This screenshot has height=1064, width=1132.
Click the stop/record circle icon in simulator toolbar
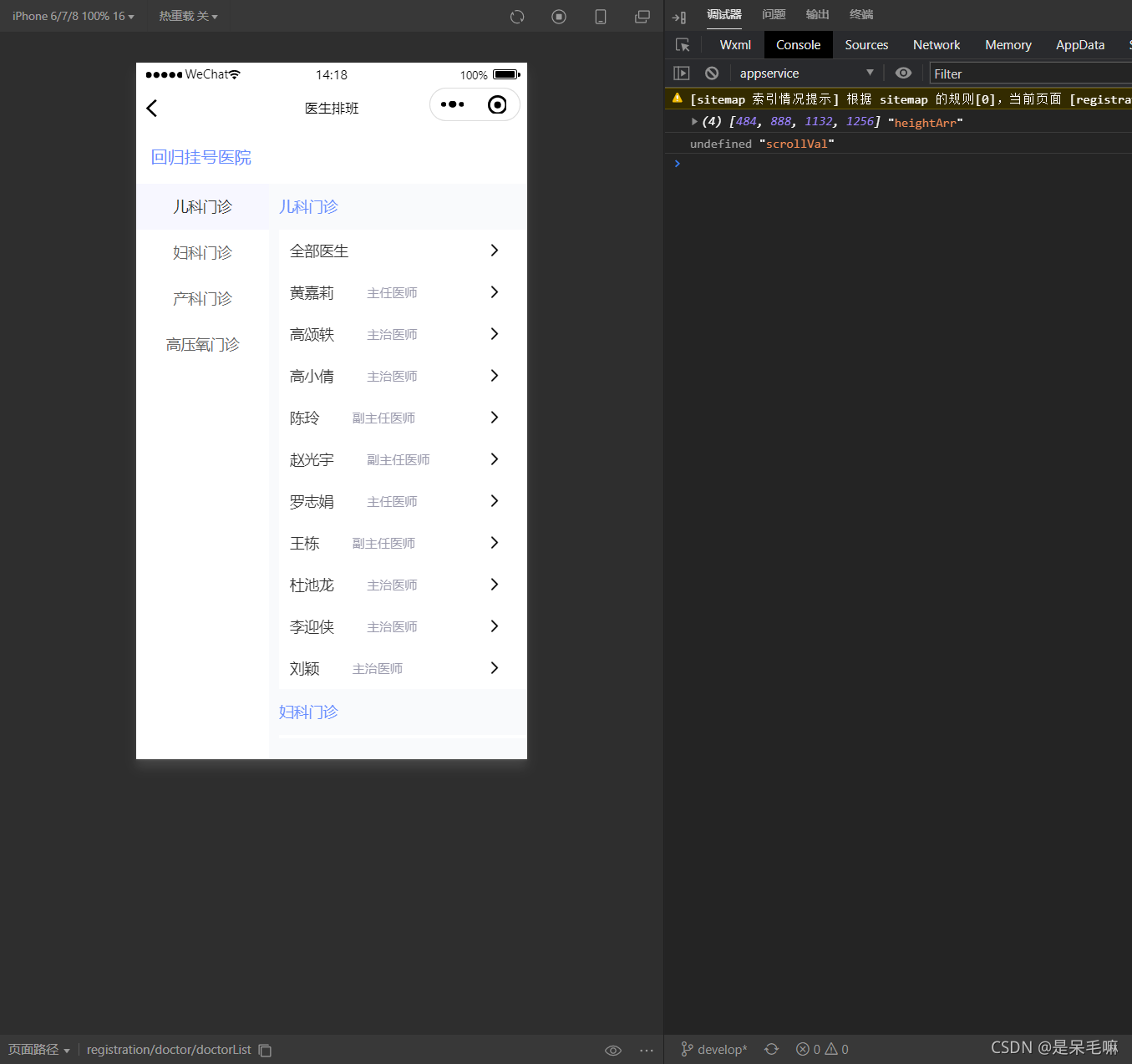(x=559, y=17)
